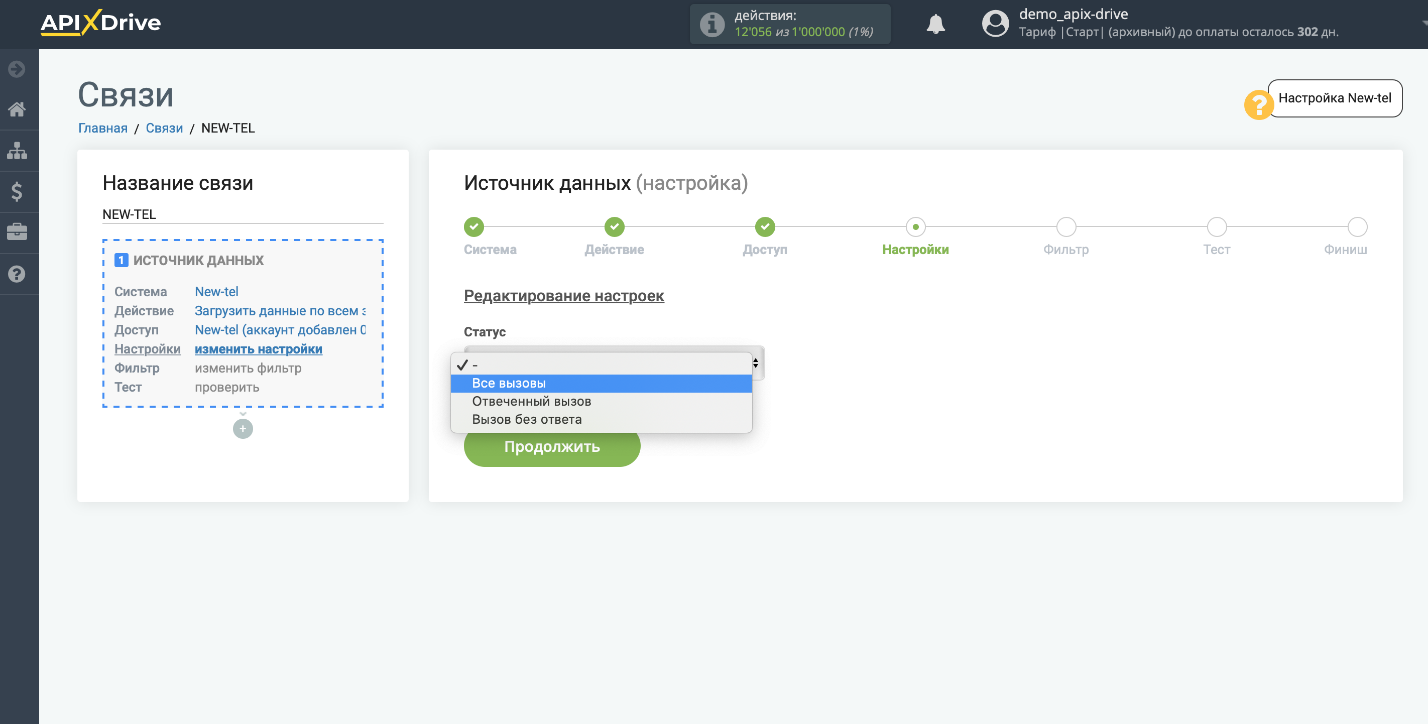
Task: Click the Система completed step circle
Action: tap(474, 227)
